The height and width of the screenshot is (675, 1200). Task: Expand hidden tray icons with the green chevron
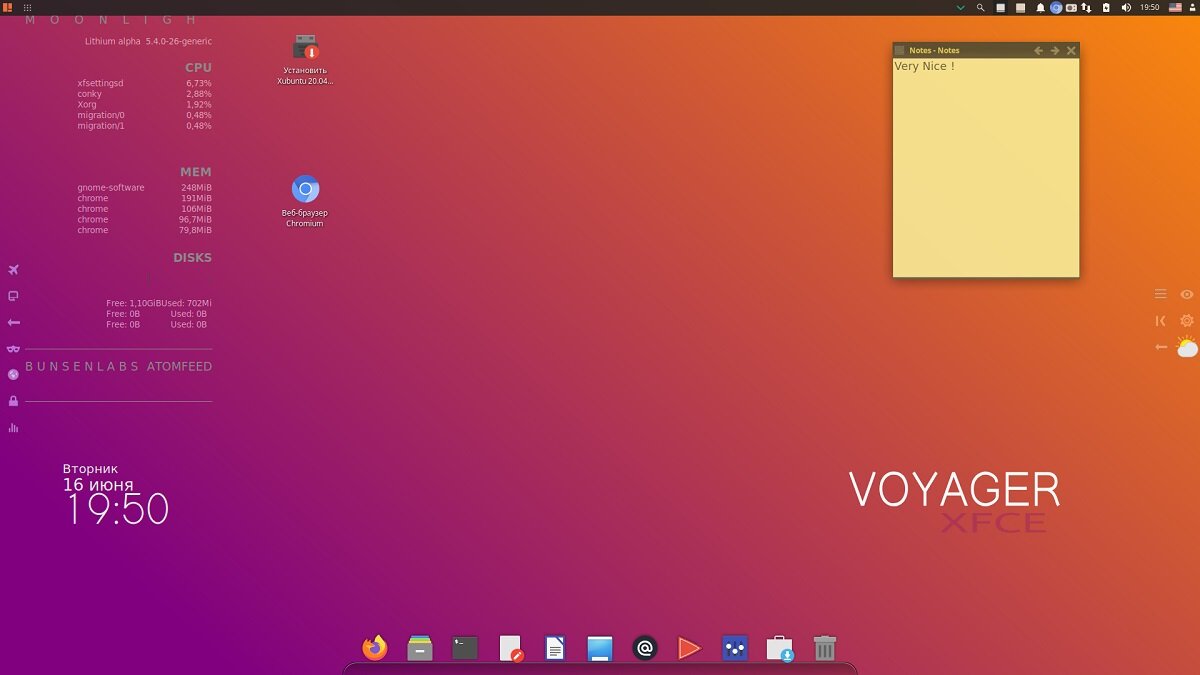(x=960, y=7)
